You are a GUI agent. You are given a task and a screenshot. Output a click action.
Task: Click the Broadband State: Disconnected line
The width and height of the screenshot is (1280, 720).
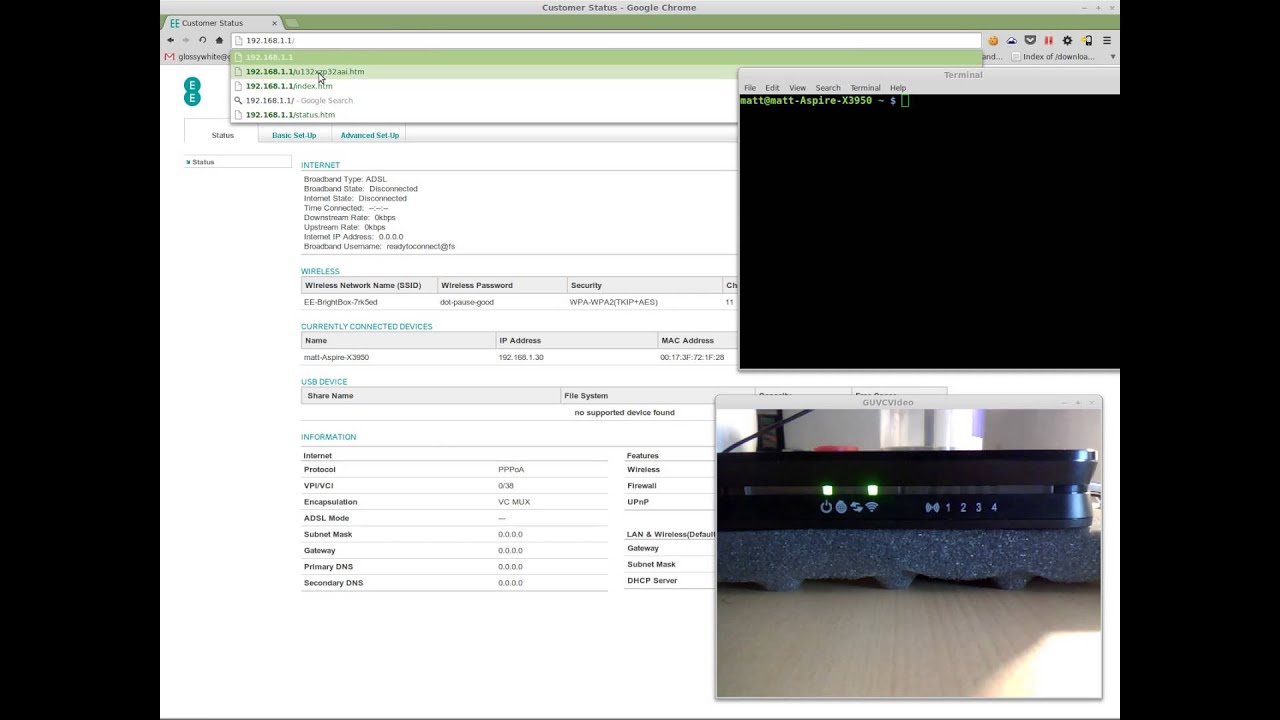click(x=361, y=188)
